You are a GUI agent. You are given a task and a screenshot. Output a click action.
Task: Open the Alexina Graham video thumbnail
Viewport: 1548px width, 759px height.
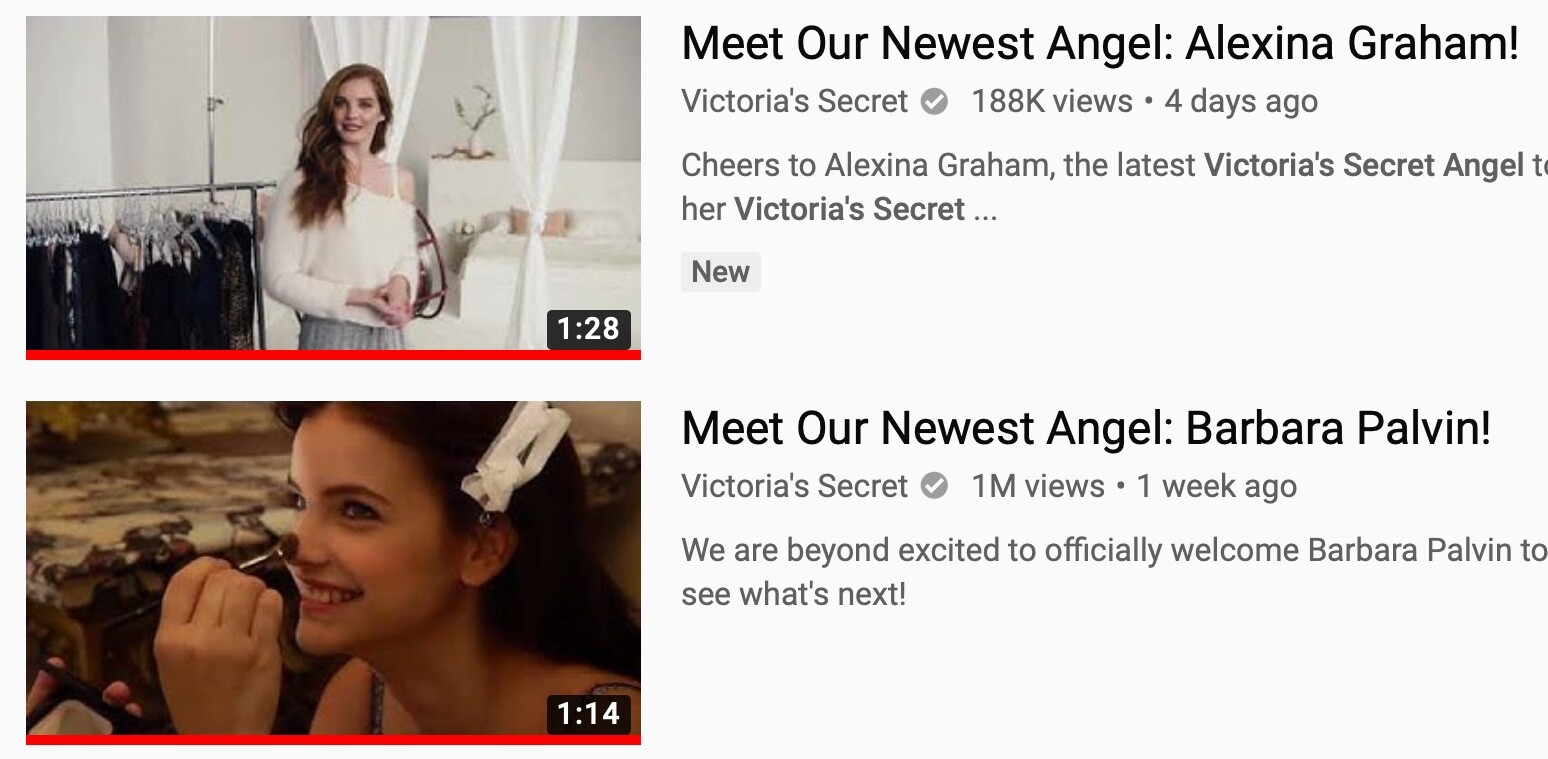[x=333, y=186]
